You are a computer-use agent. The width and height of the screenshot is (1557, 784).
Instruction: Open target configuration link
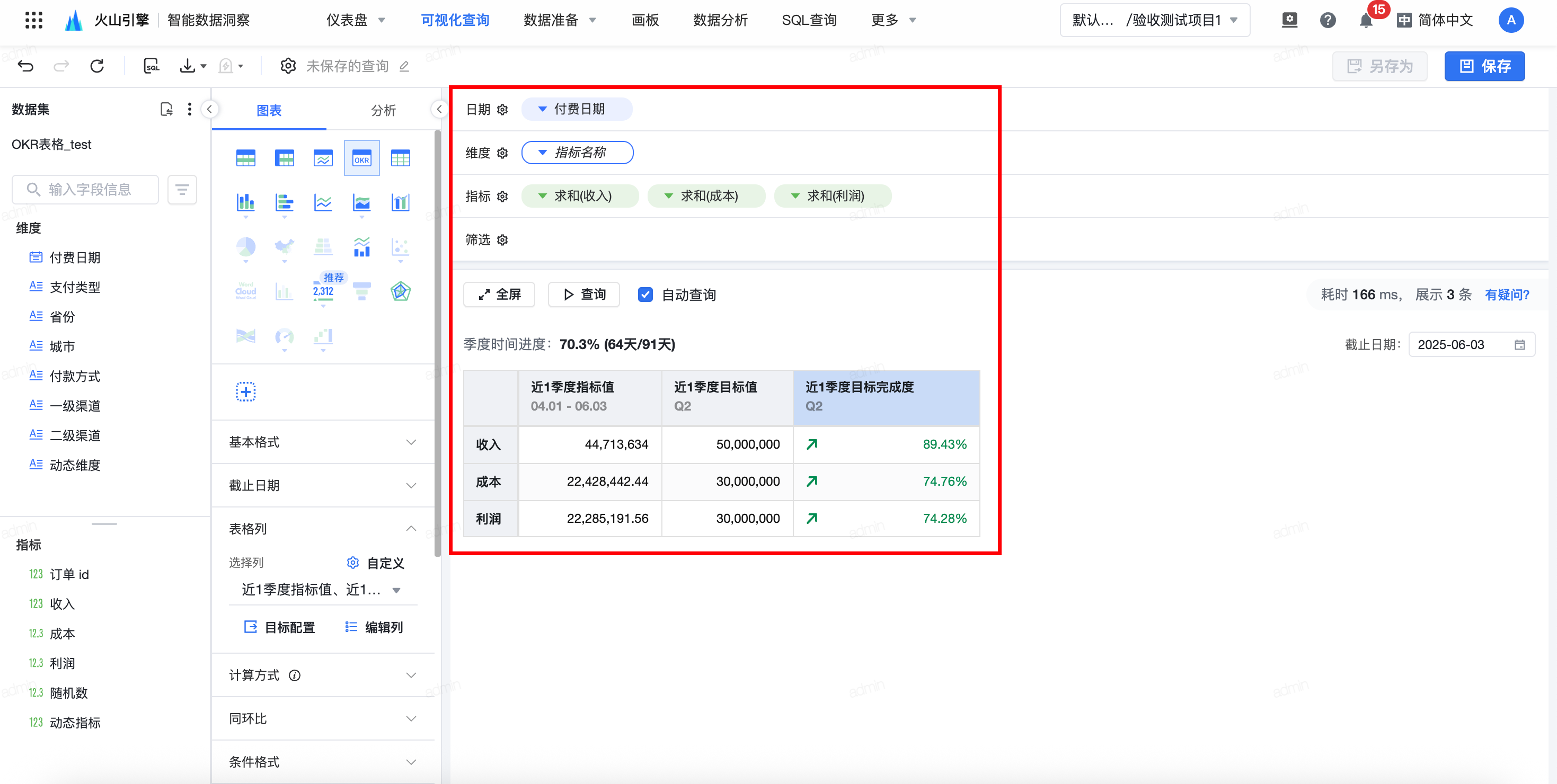click(279, 628)
